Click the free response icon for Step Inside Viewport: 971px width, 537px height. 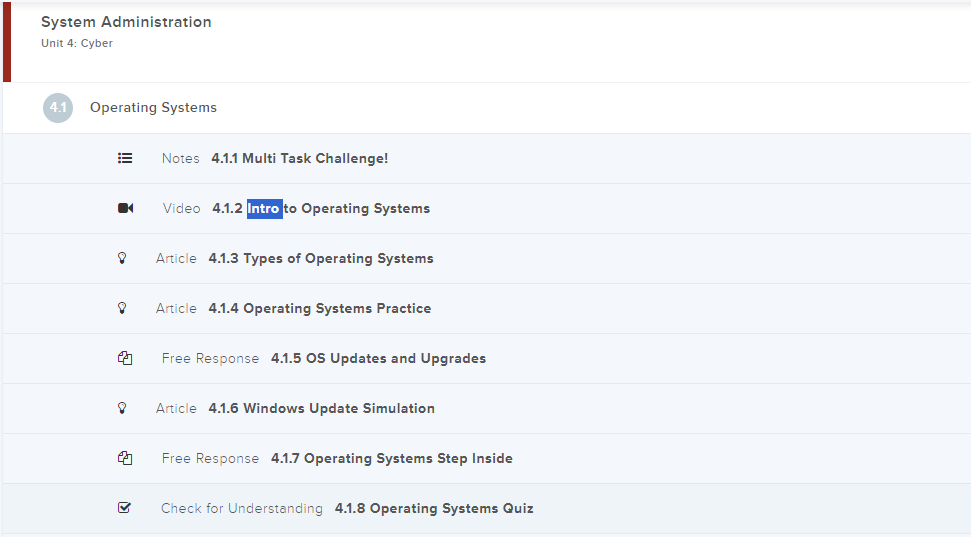coord(125,458)
